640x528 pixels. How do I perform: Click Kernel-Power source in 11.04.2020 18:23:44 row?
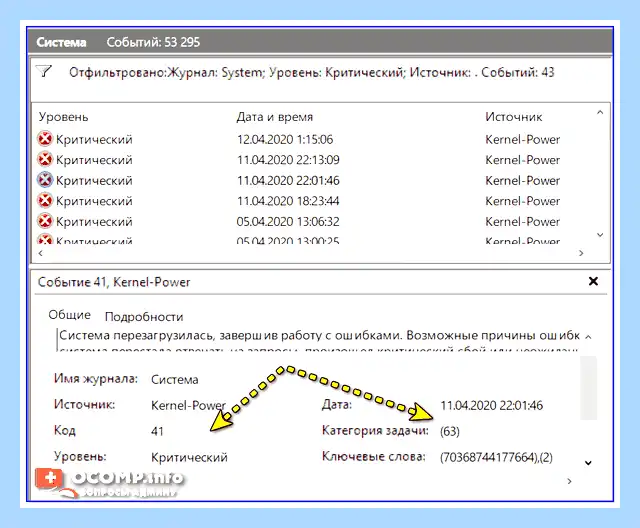point(522,201)
